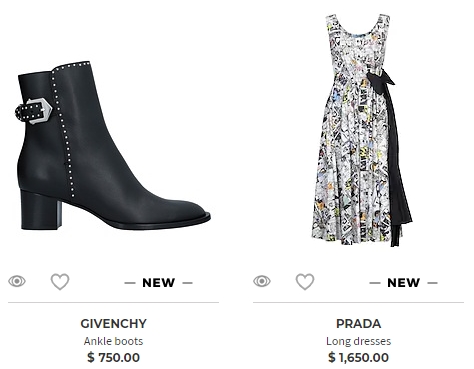Click the PRADA brand name
Image resolution: width=474 pixels, height=369 pixels.
[358, 323]
